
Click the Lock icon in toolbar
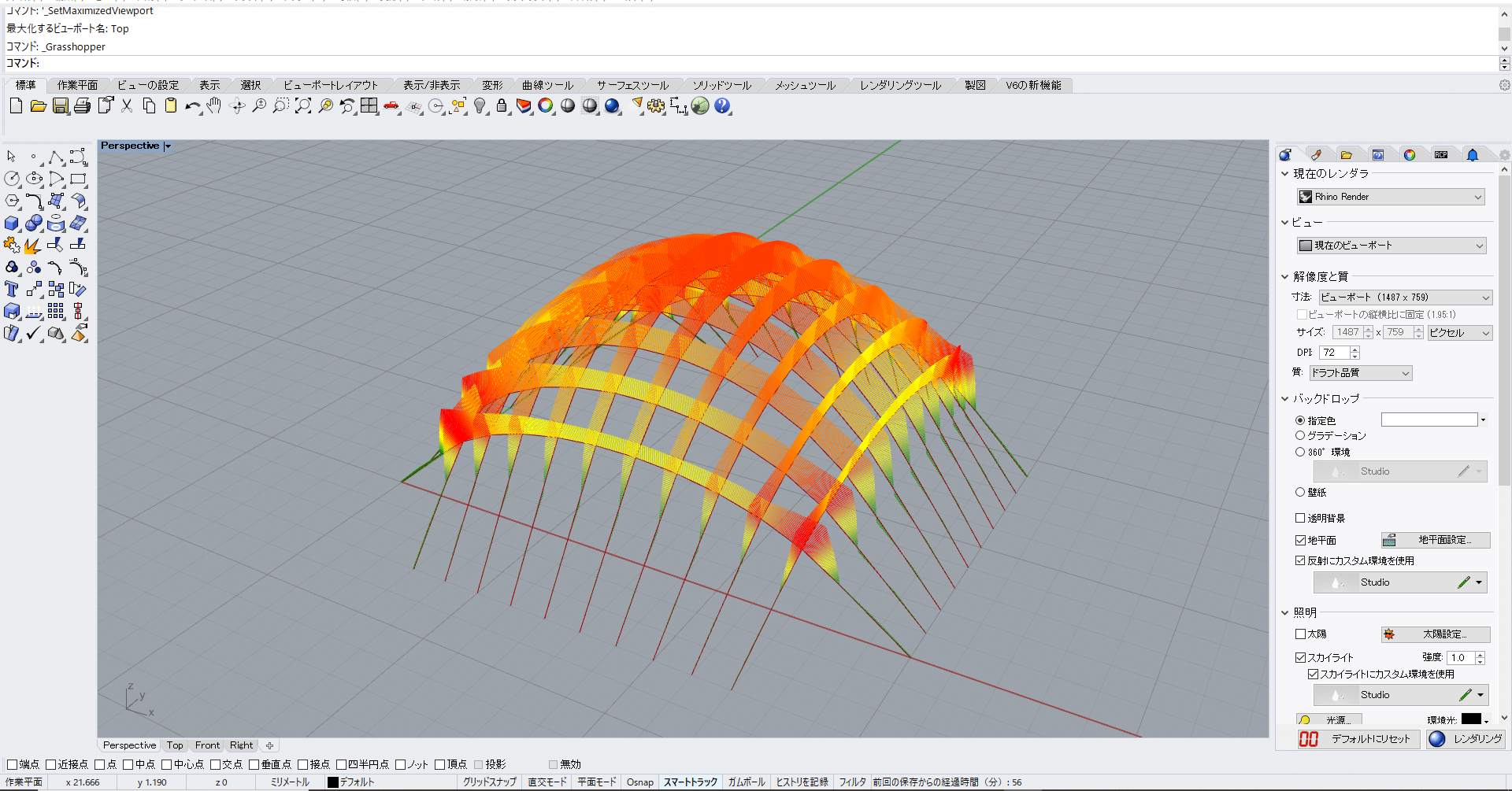point(502,105)
